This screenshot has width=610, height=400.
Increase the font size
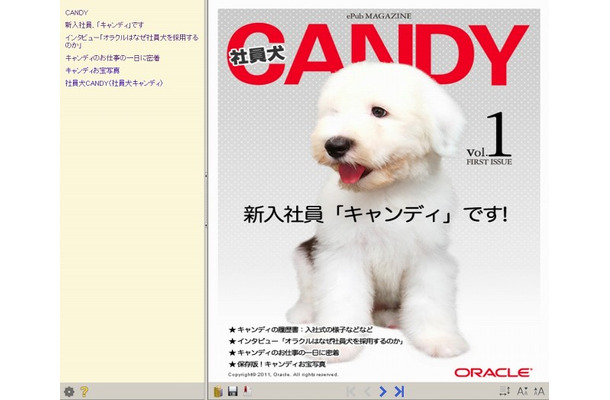[x=539, y=391]
